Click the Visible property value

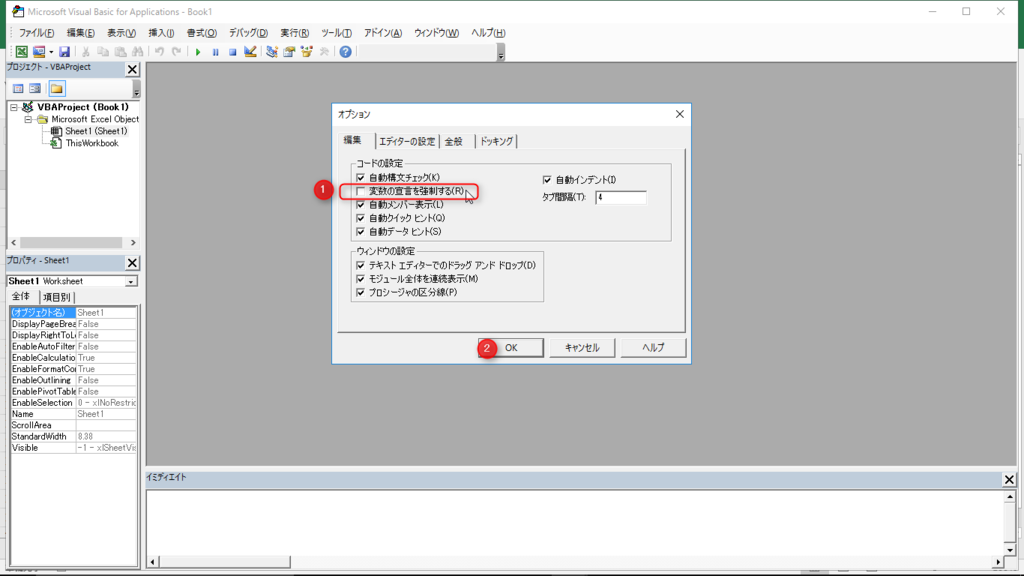pyautogui.click(x=106, y=448)
